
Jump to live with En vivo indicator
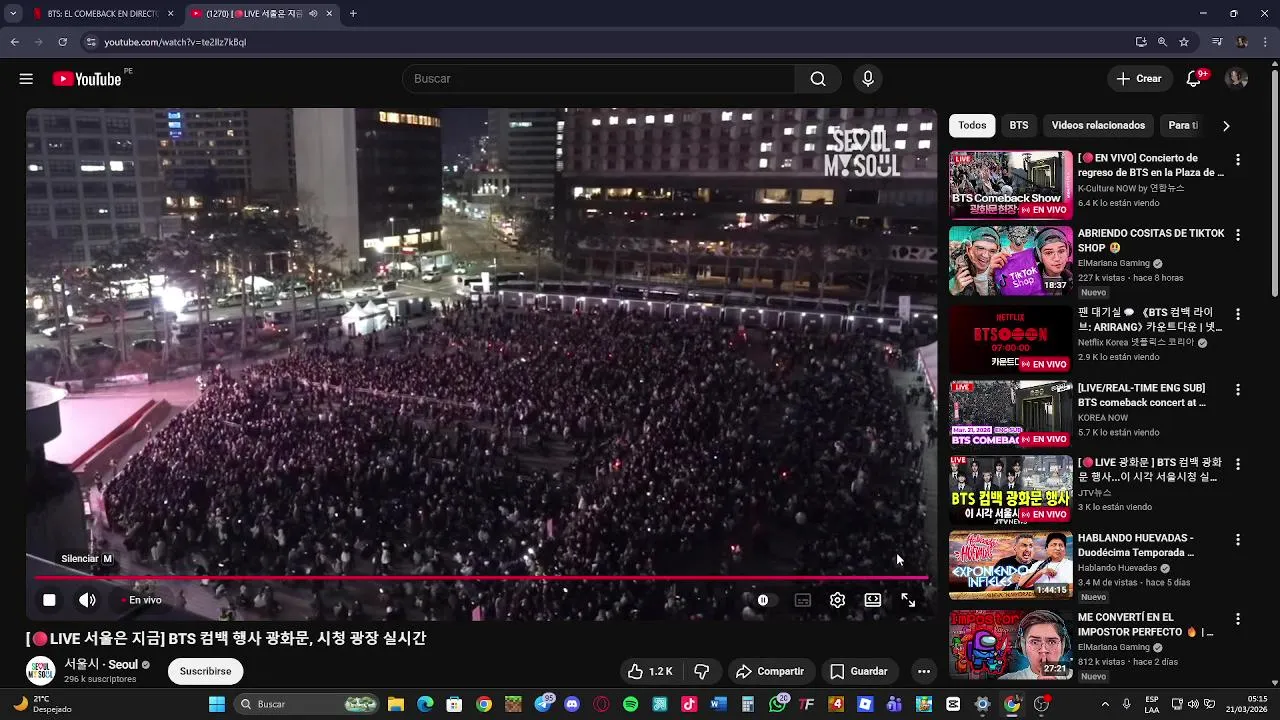[141, 600]
